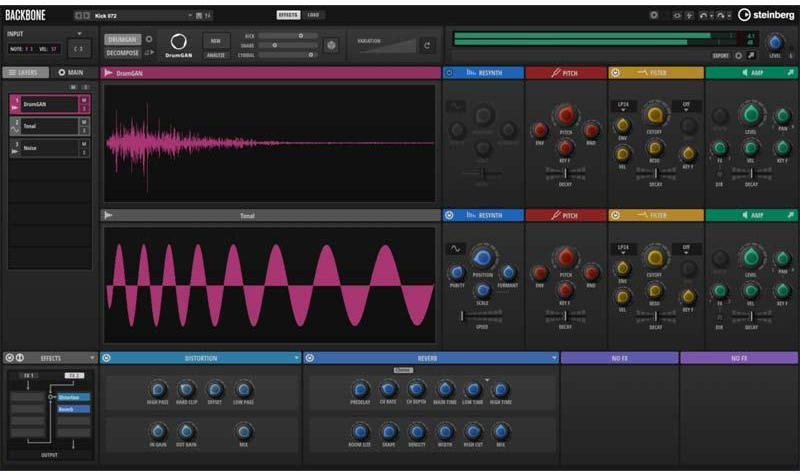This screenshot has width=800, height=474.
Task: Toggle power on the Tonal Resynth section
Action: 450,215
